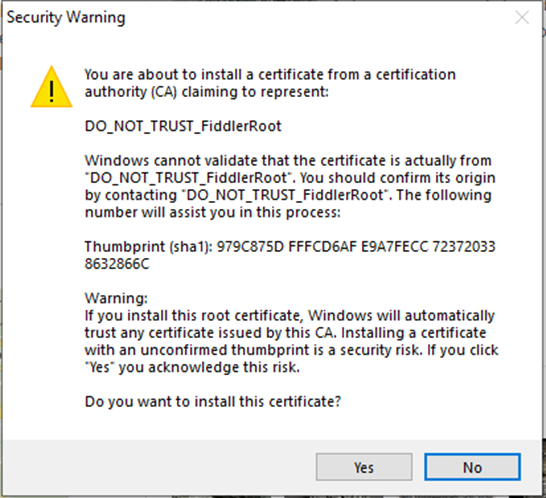
Task: Click thumbprint segment E9A7FECC
Action: pos(395,247)
